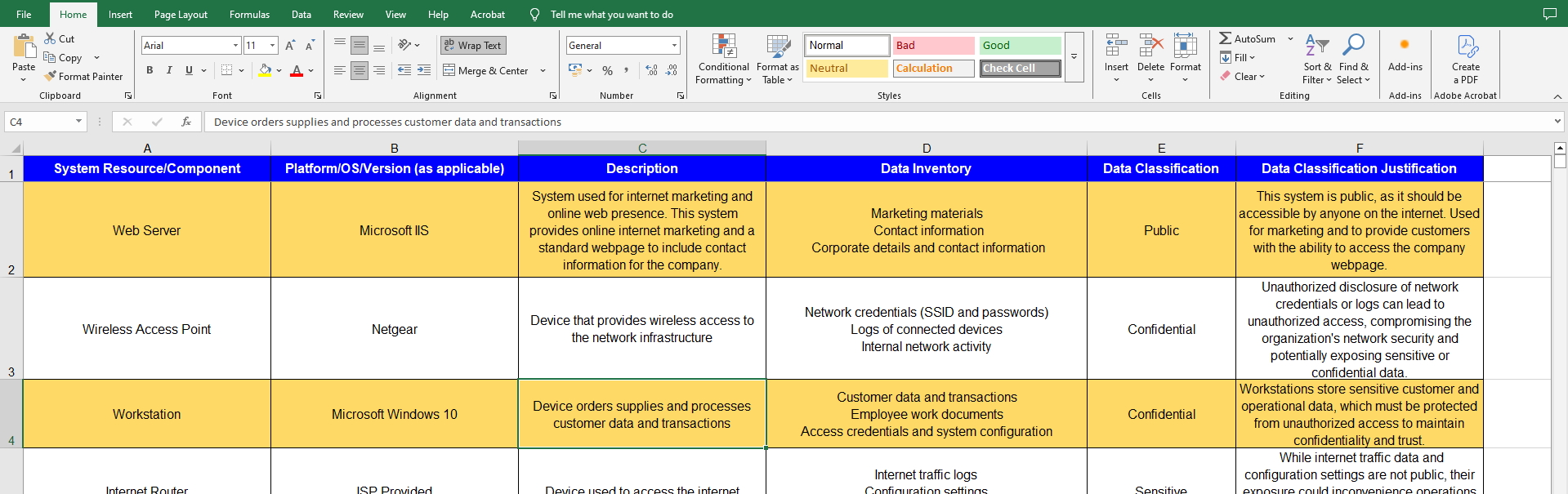Expand the AutoSum dropdown arrow
1568x494 pixels.
pyautogui.click(x=1290, y=38)
